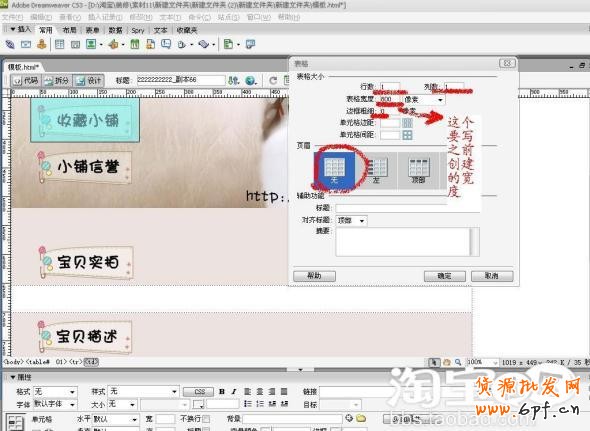Enable the 不换行 no-wrap checkbox
Image resolution: width=590 pixels, height=431 pixels.
click(205, 419)
